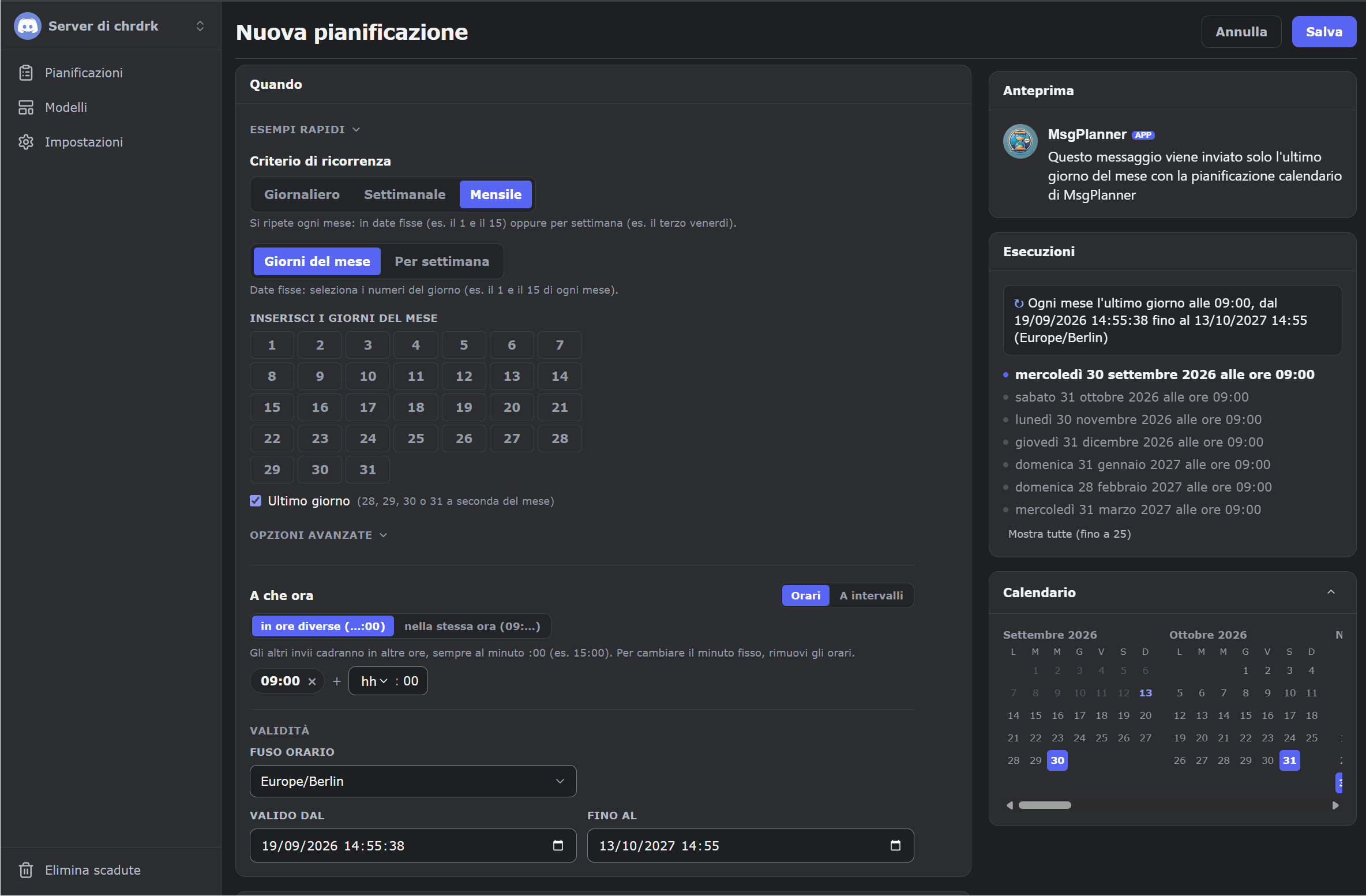Open the server switcher dropdown
Viewport: 1366px width, 896px height.
coord(200,26)
